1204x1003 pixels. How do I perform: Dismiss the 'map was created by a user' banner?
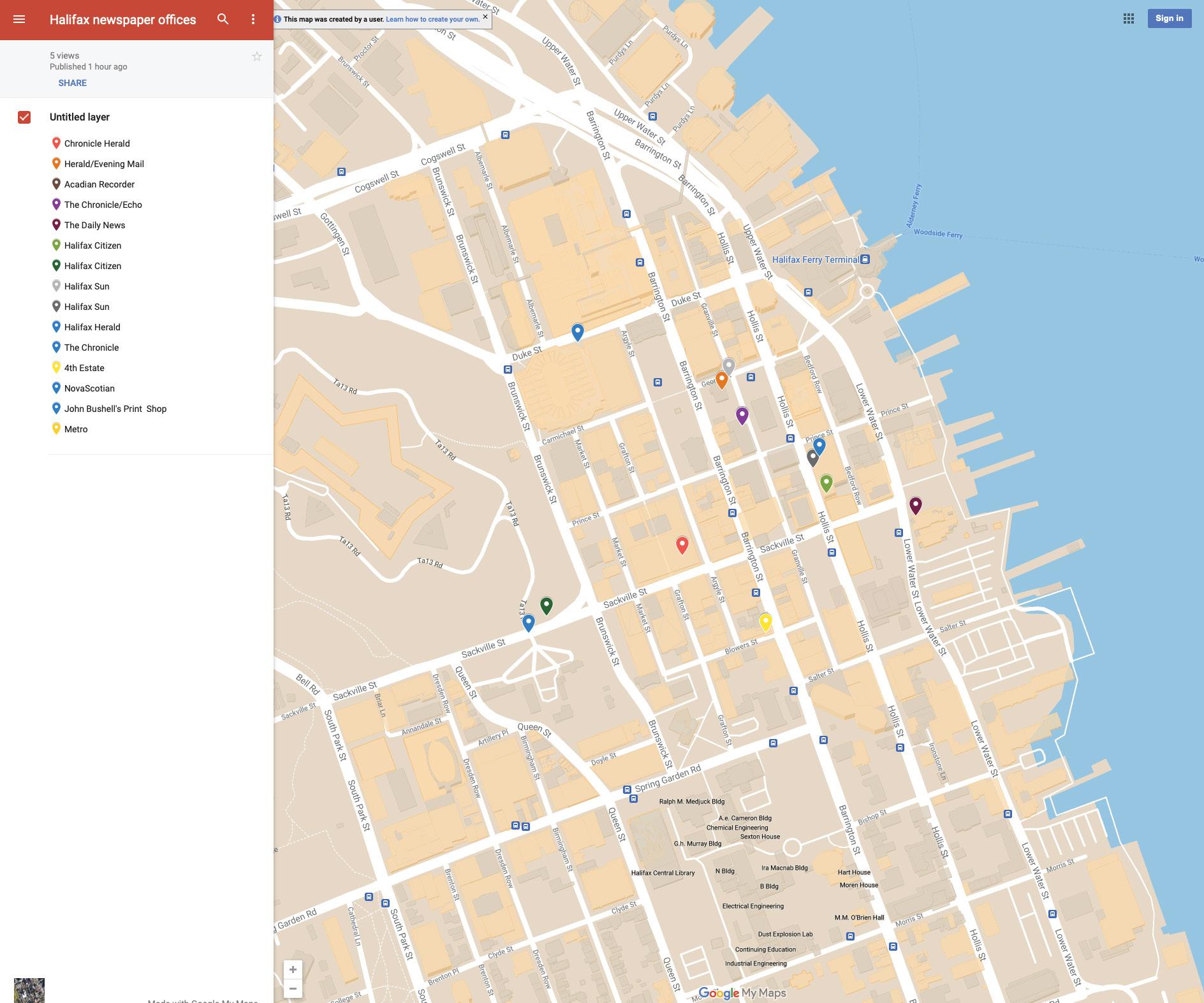[x=485, y=17]
